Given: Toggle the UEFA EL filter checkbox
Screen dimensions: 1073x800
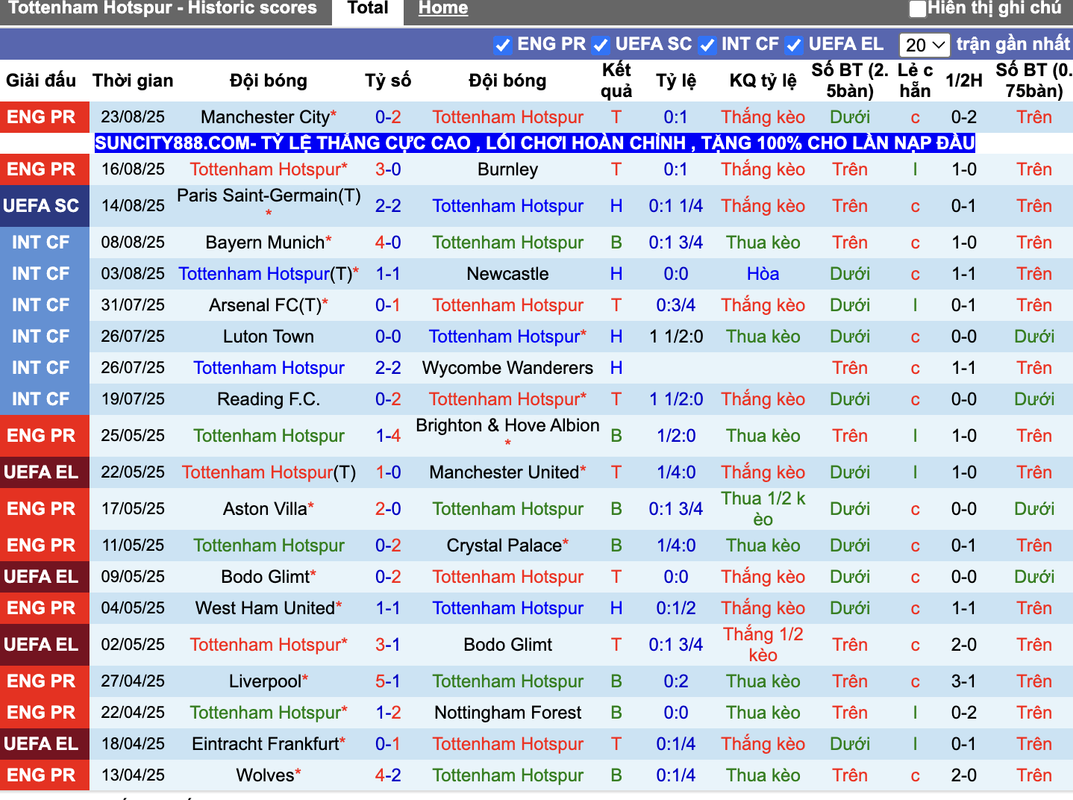Looking at the screenshot, I should point(794,45).
